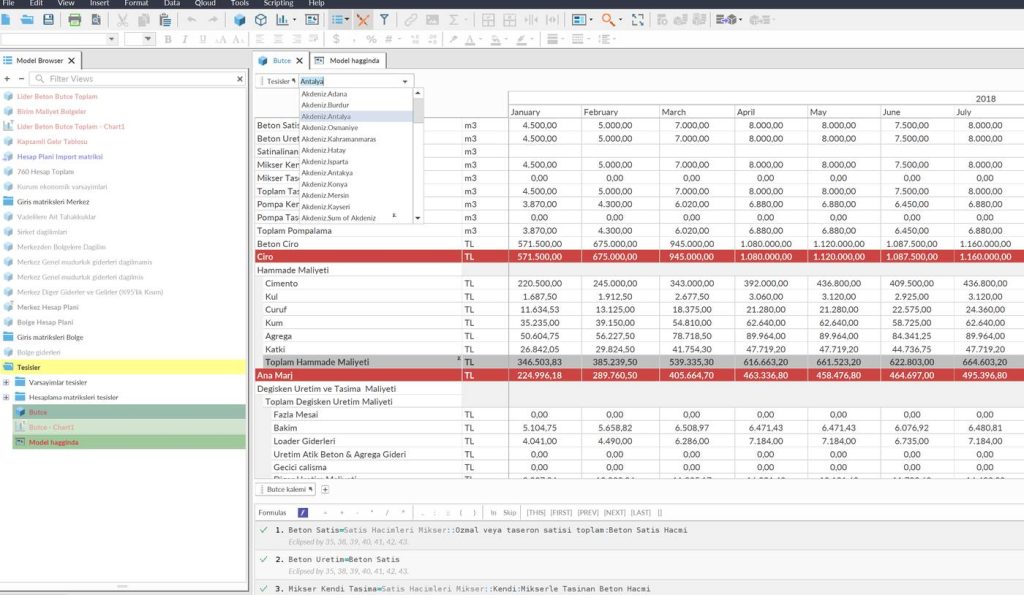Click the Save icon in the toolbar
The height and width of the screenshot is (595, 1024).
(x=48, y=20)
